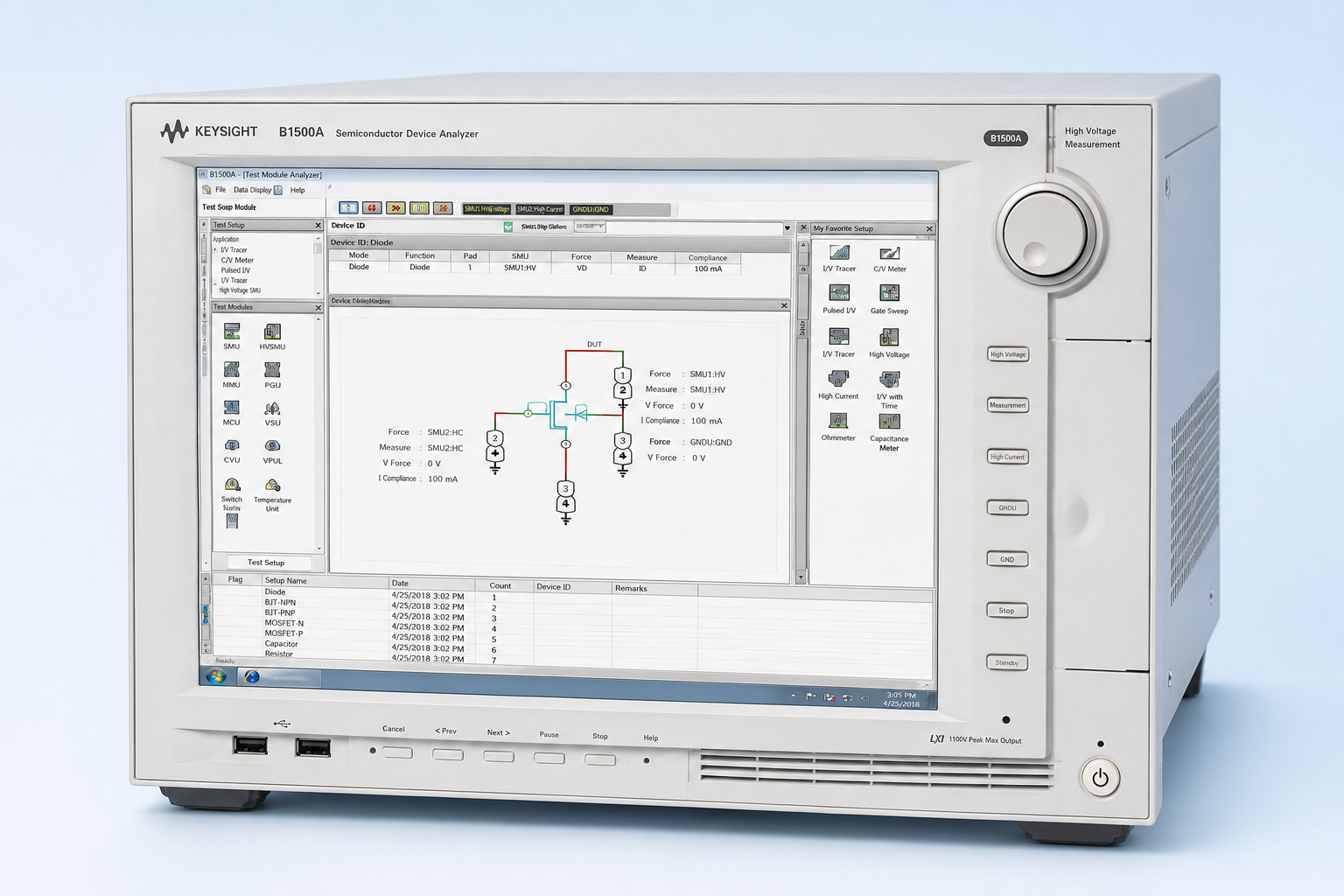This screenshot has width=1344, height=896.
Task: Select High Voltage SMU in application tree
Action: pos(240,290)
